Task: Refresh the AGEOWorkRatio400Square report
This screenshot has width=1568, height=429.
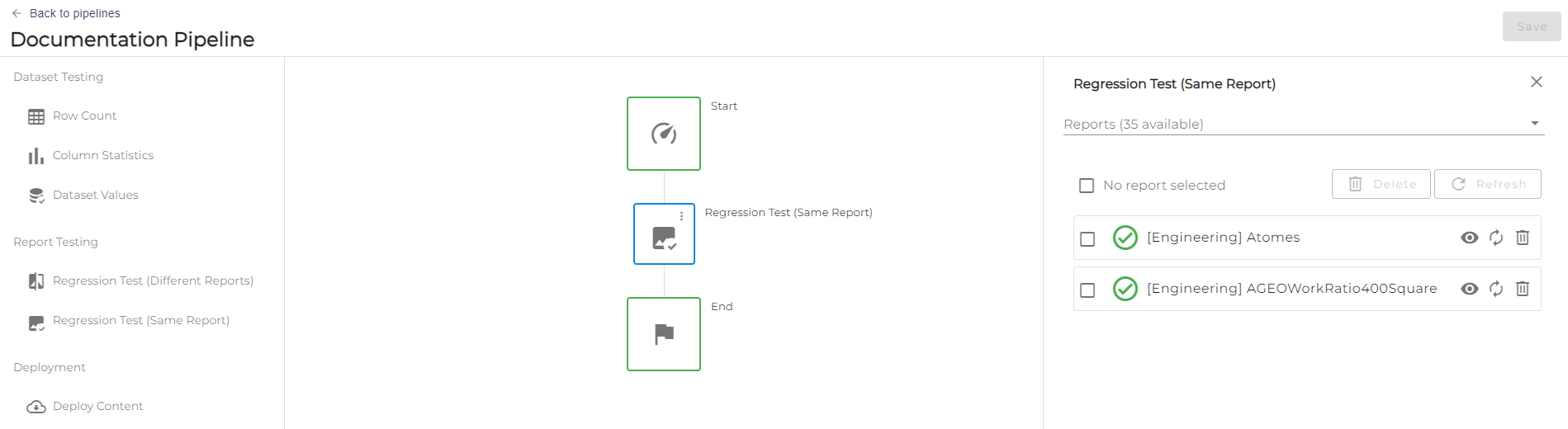Action: point(1496,289)
